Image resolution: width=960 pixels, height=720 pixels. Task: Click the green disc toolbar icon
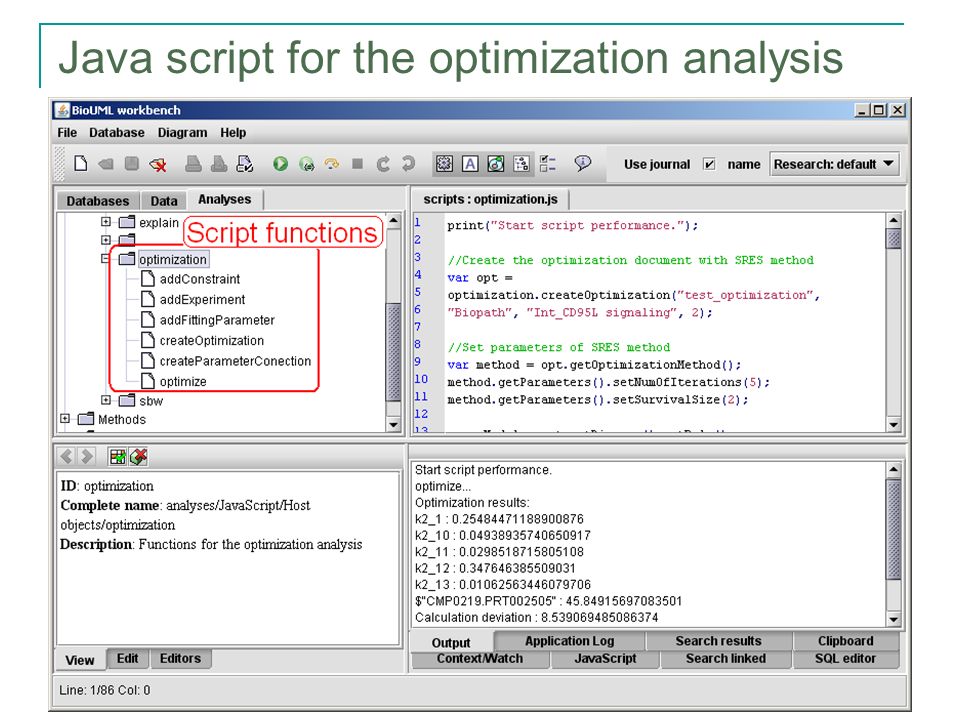click(x=495, y=163)
